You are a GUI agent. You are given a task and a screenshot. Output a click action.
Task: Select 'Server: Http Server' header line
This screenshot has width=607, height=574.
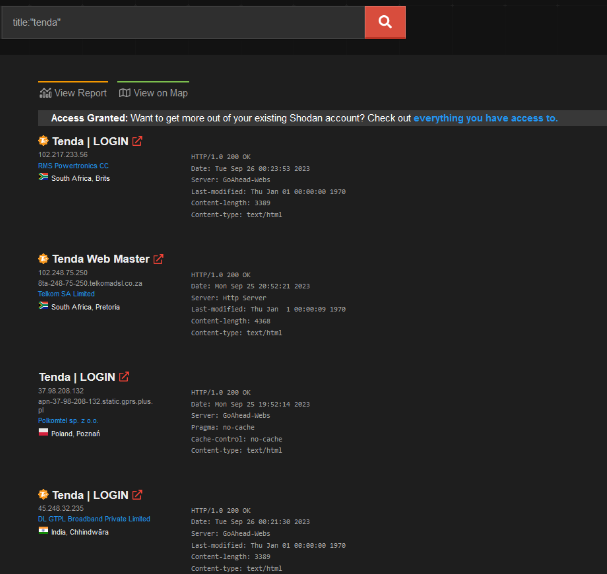click(x=228, y=298)
